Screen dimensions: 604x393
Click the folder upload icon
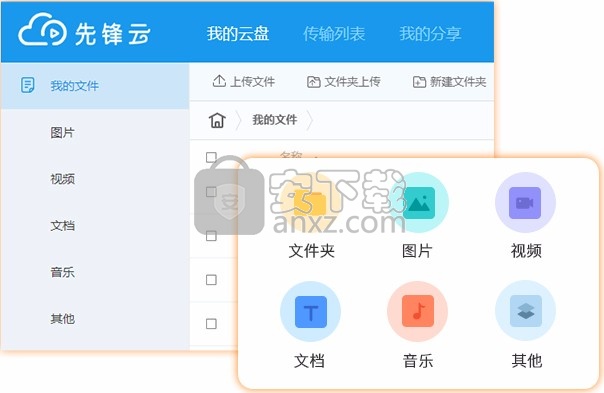coord(314,82)
